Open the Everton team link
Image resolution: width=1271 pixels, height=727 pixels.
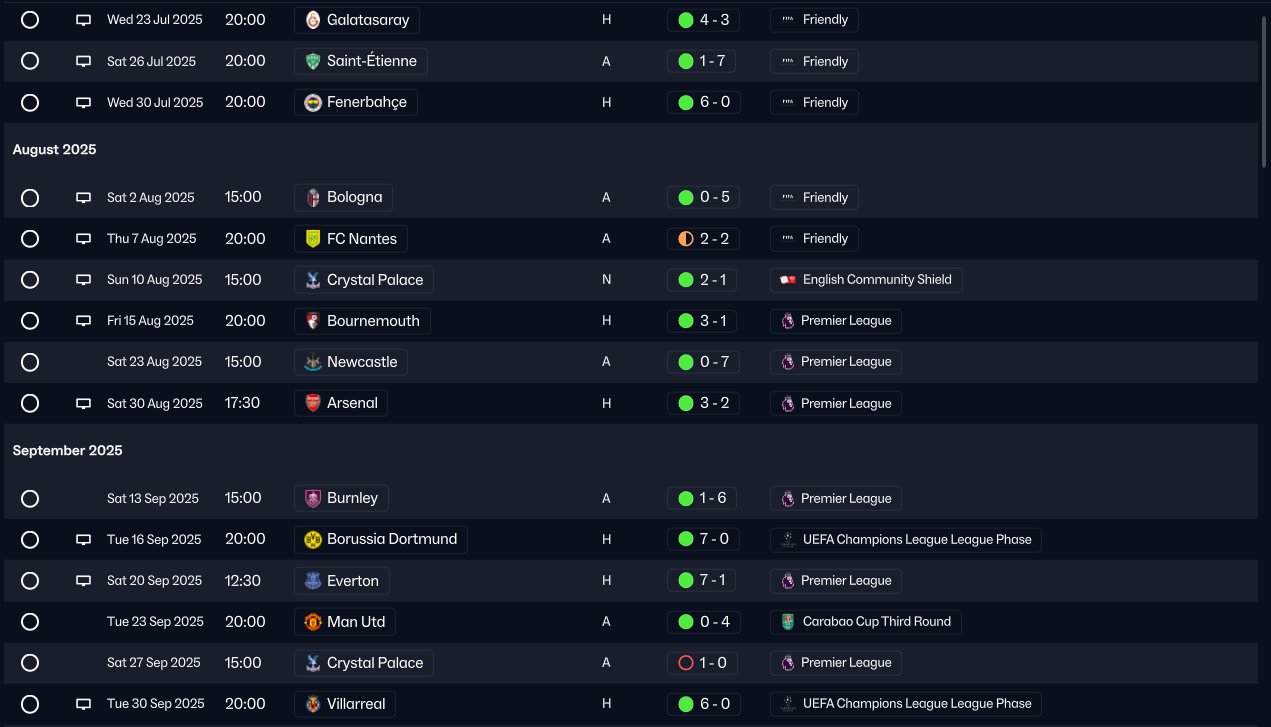coord(352,581)
